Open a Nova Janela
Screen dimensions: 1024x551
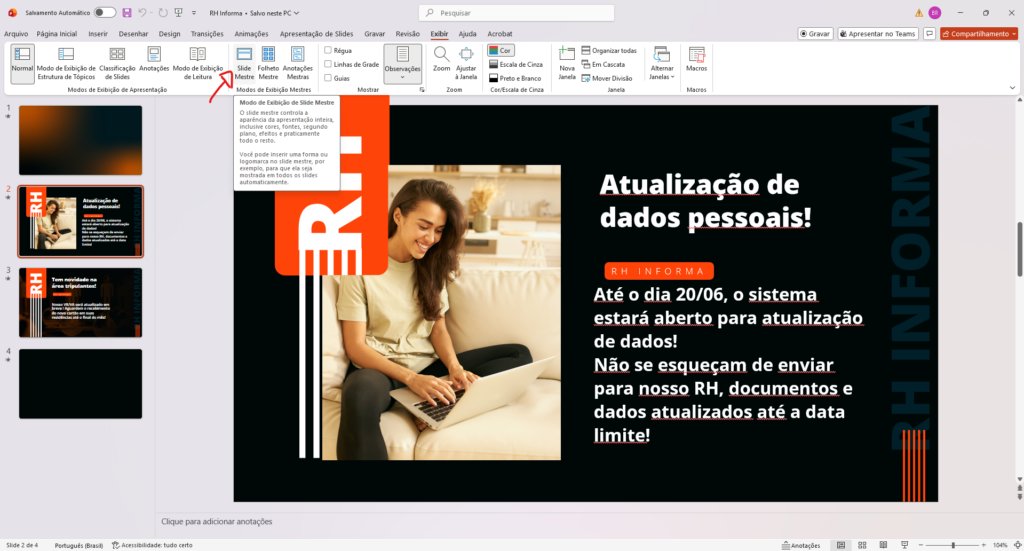click(567, 63)
